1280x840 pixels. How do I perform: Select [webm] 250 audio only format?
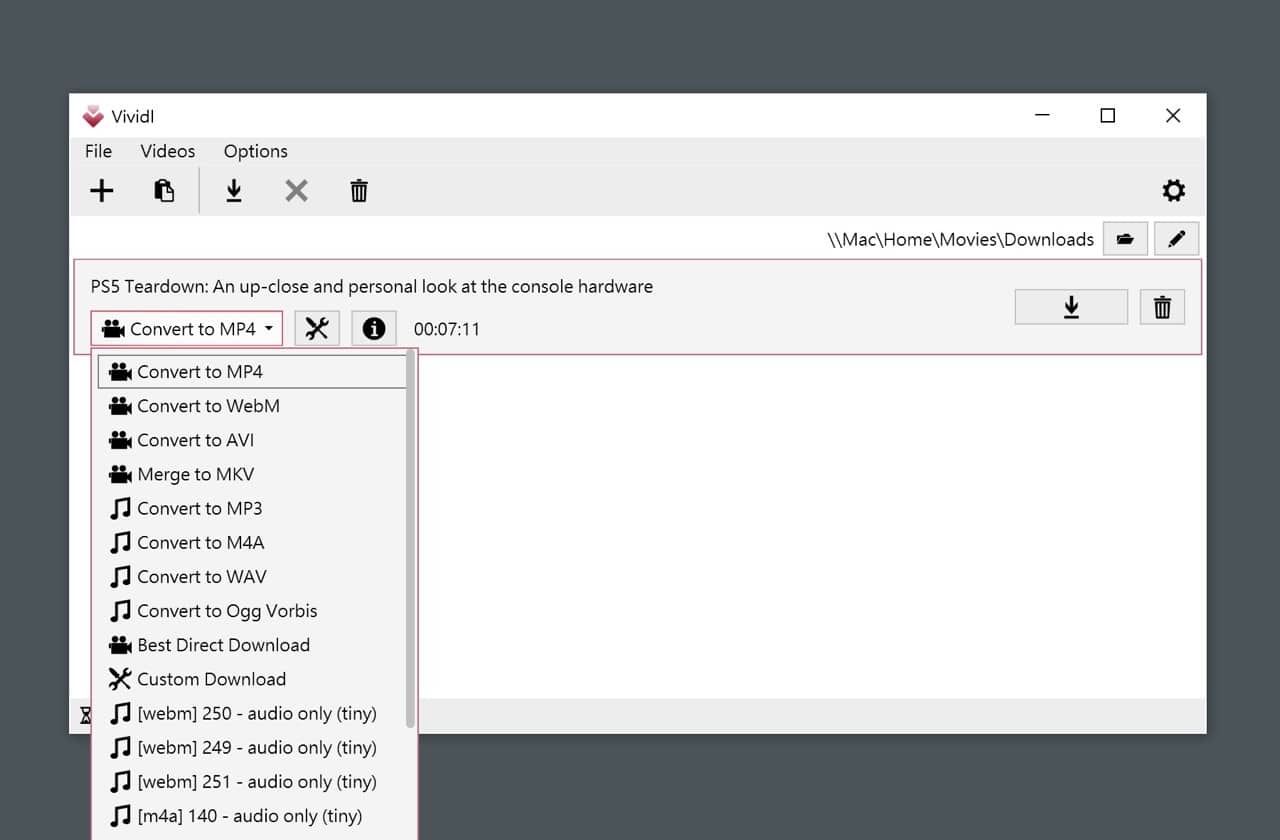pos(252,713)
